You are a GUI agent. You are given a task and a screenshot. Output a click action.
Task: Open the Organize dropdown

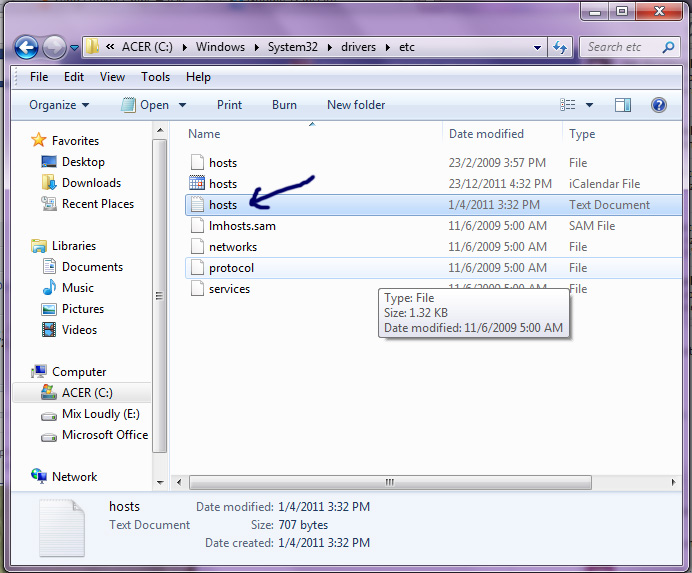59,105
